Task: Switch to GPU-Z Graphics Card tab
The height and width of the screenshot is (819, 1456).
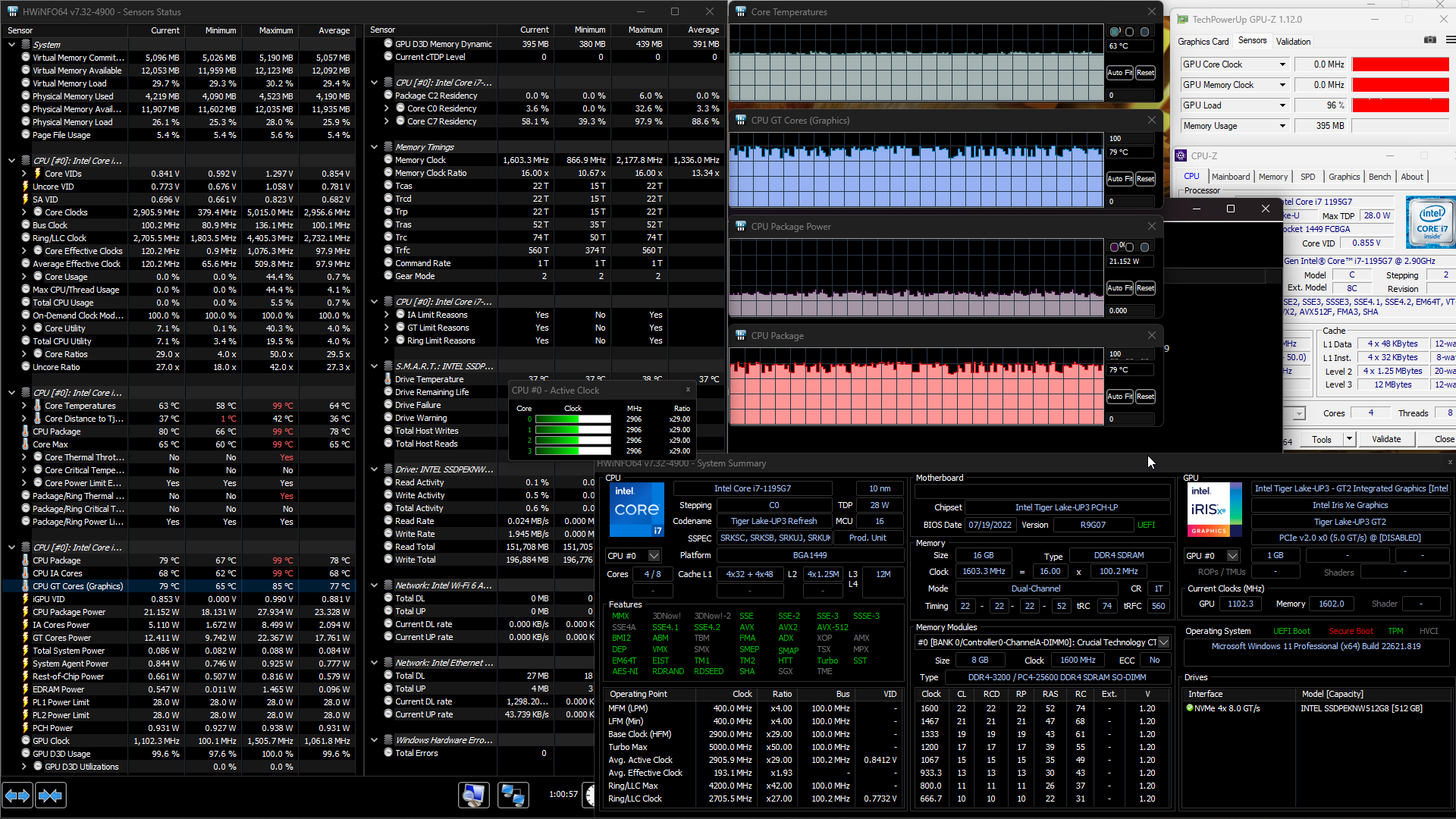Action: click(1203, 42)
